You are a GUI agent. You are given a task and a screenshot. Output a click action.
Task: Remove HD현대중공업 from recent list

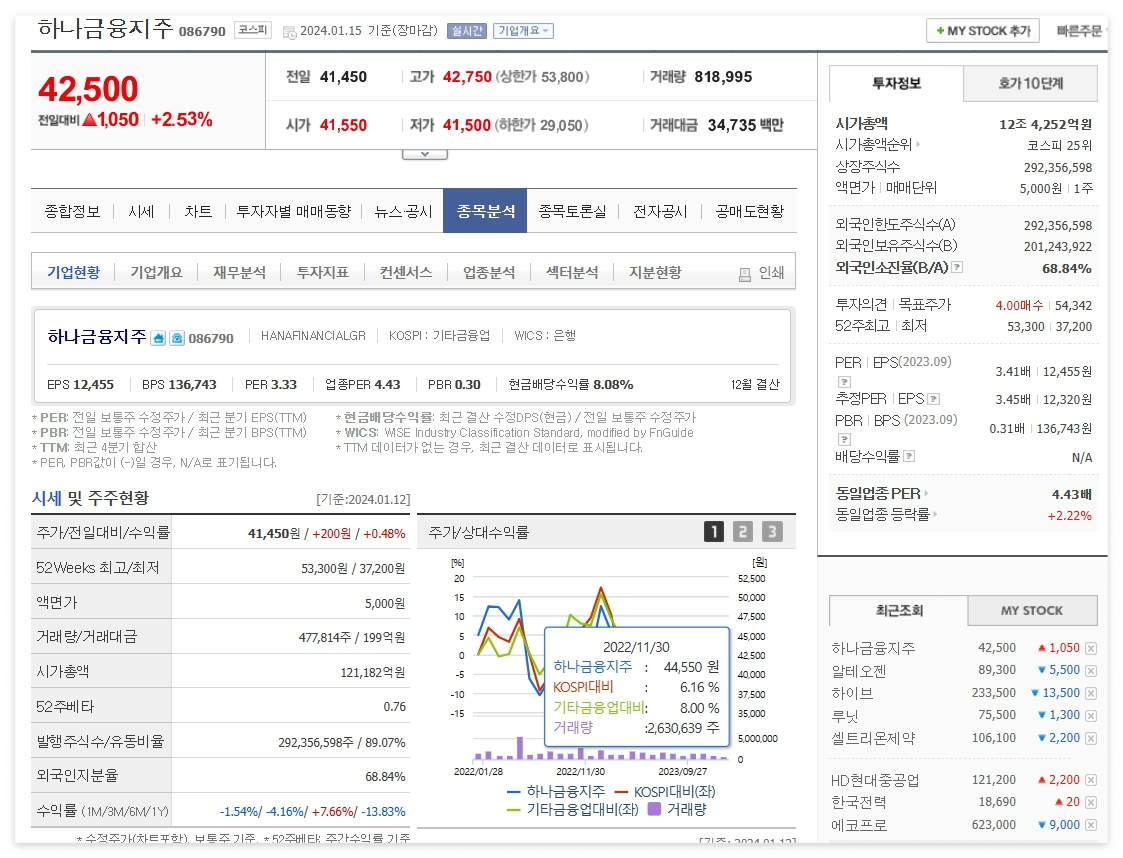click(1091, 780)
